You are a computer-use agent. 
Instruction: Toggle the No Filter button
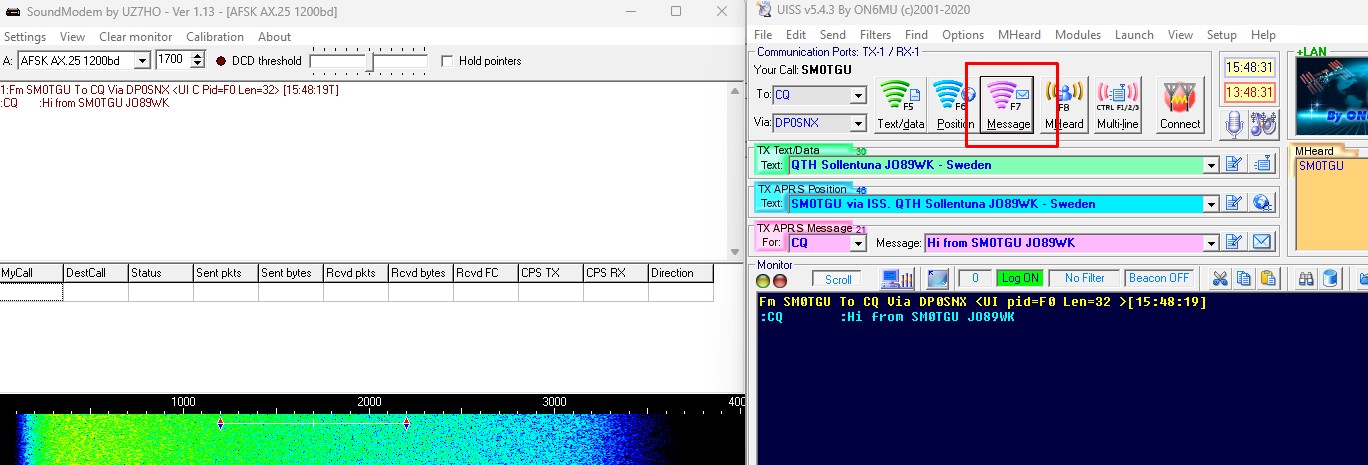tap(1084, 278)
